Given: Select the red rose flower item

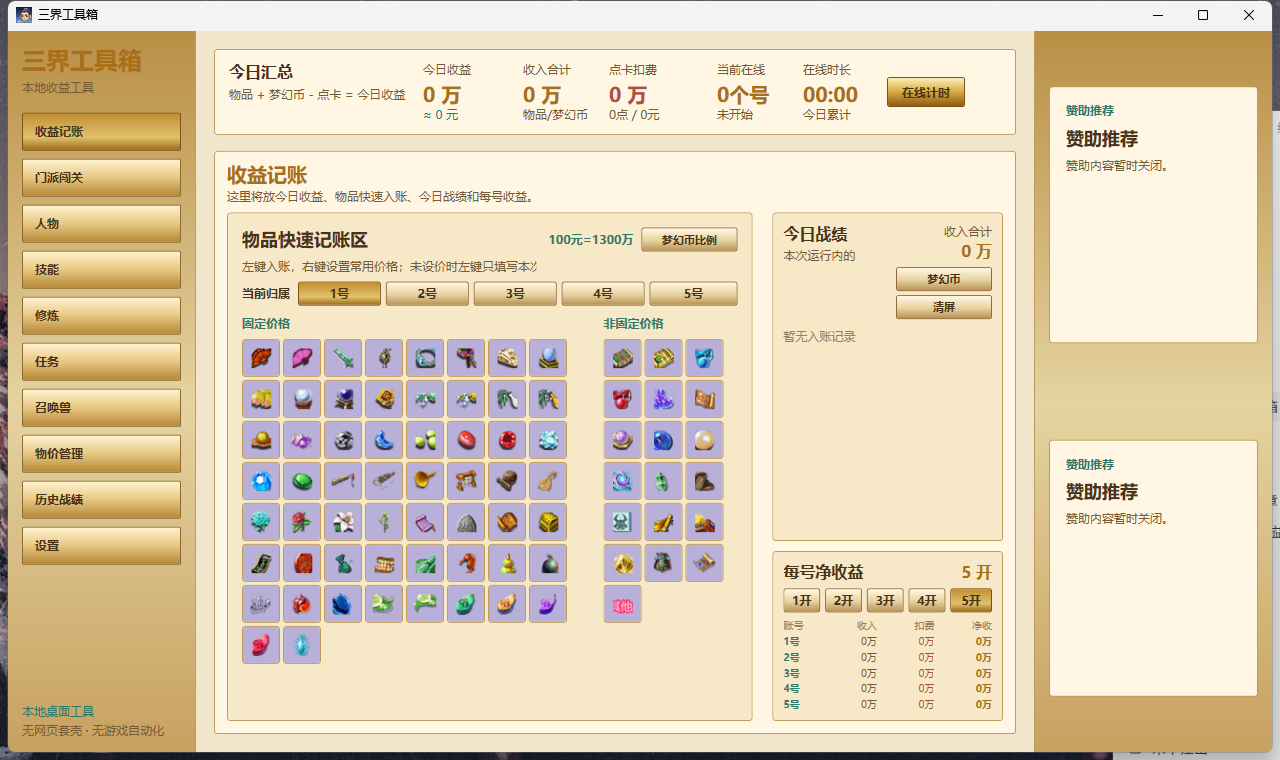Looking at the screenshot, I should (302, 522).
